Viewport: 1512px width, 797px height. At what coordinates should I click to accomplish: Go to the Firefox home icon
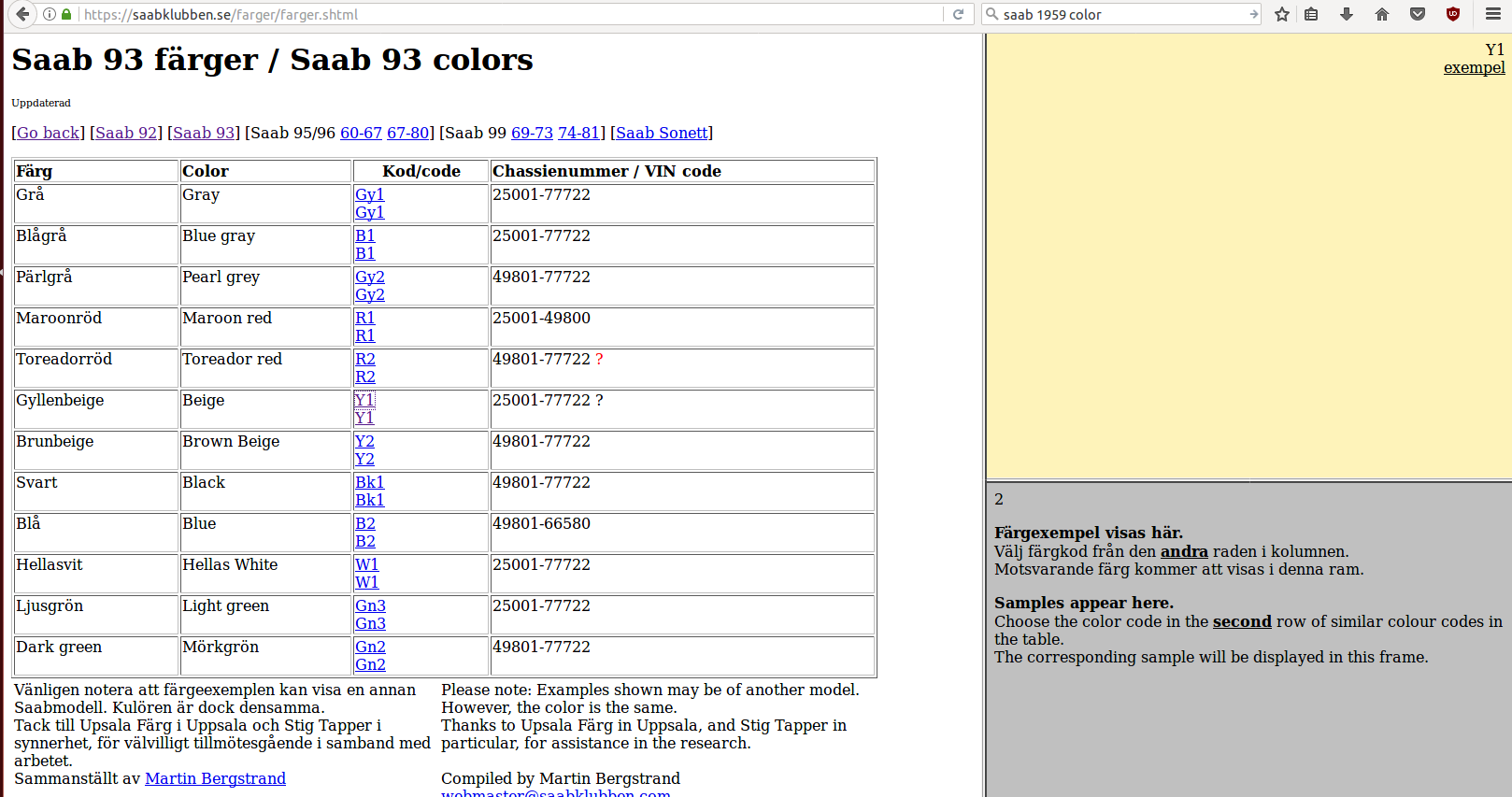point(1382,14)
